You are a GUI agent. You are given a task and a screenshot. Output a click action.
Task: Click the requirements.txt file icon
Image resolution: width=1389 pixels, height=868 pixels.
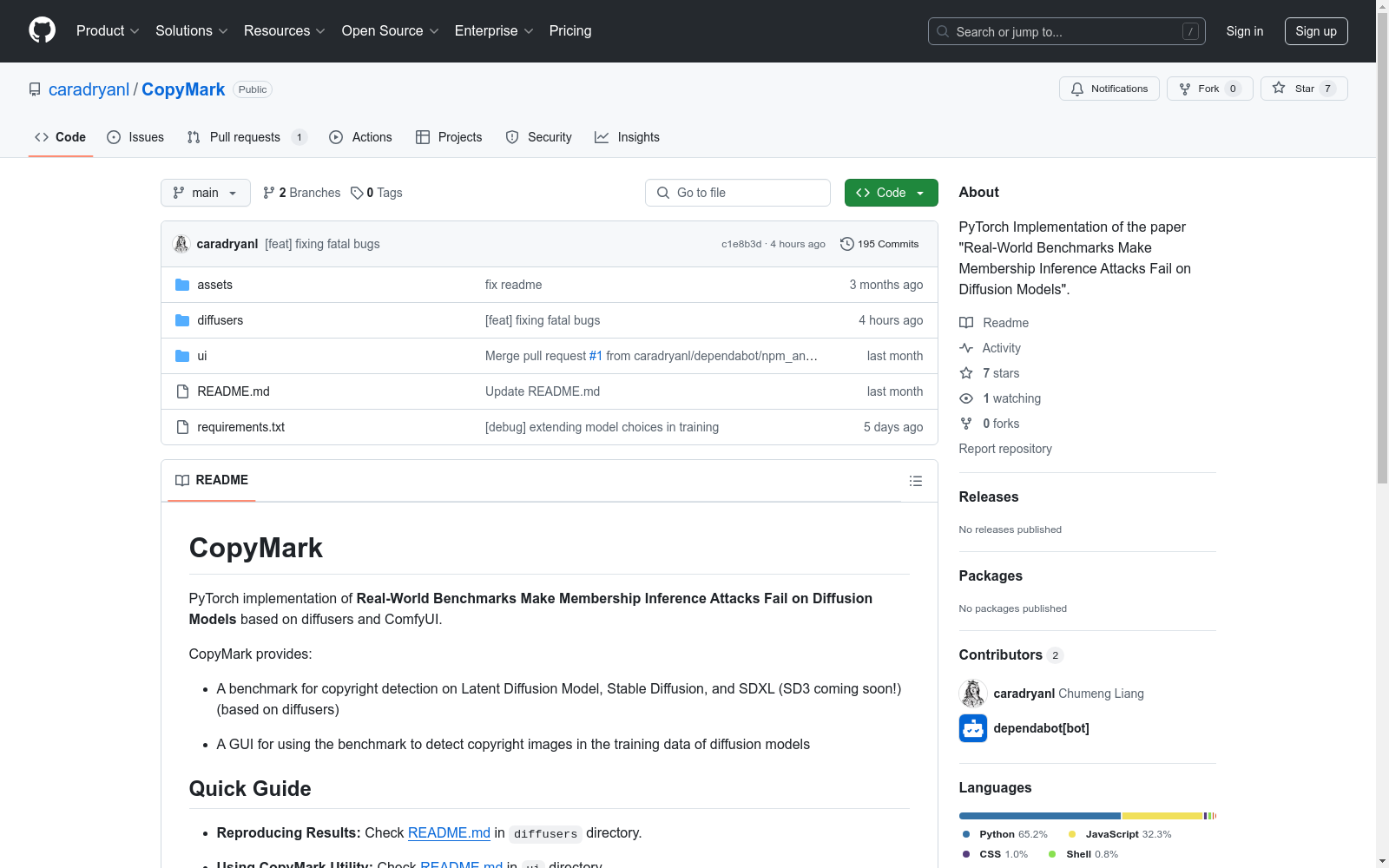[x=182, y=427]
